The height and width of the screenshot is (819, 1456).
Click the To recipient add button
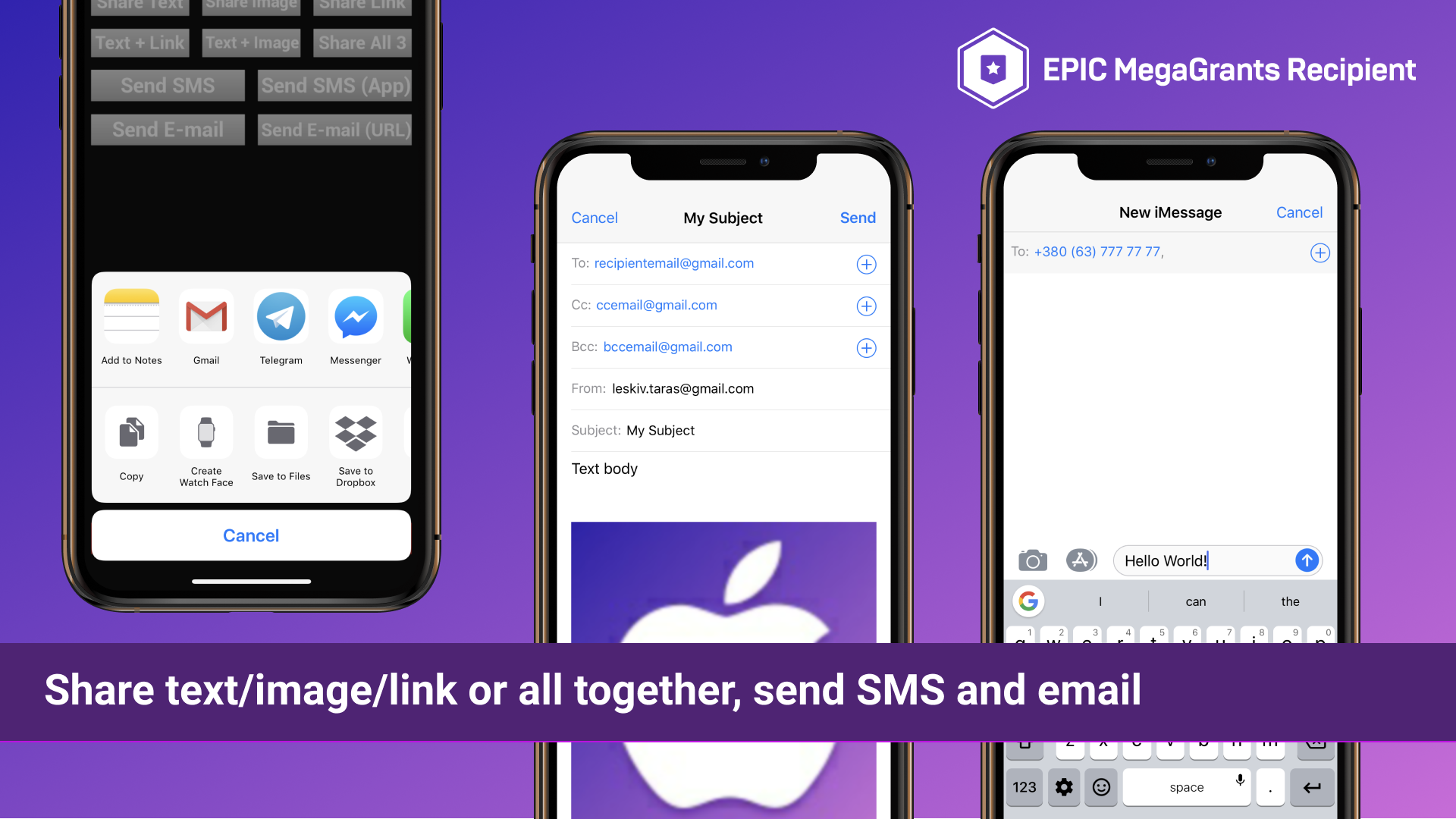point(866,264)
